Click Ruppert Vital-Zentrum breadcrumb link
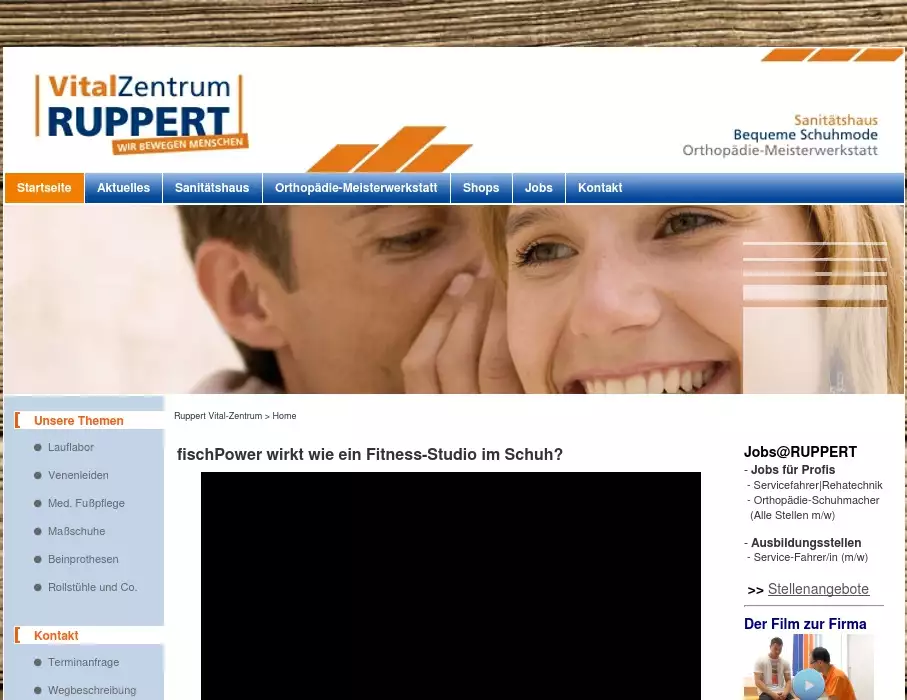Screen dimensions: 907x700 pyautogui.click(x=218, y=416)
